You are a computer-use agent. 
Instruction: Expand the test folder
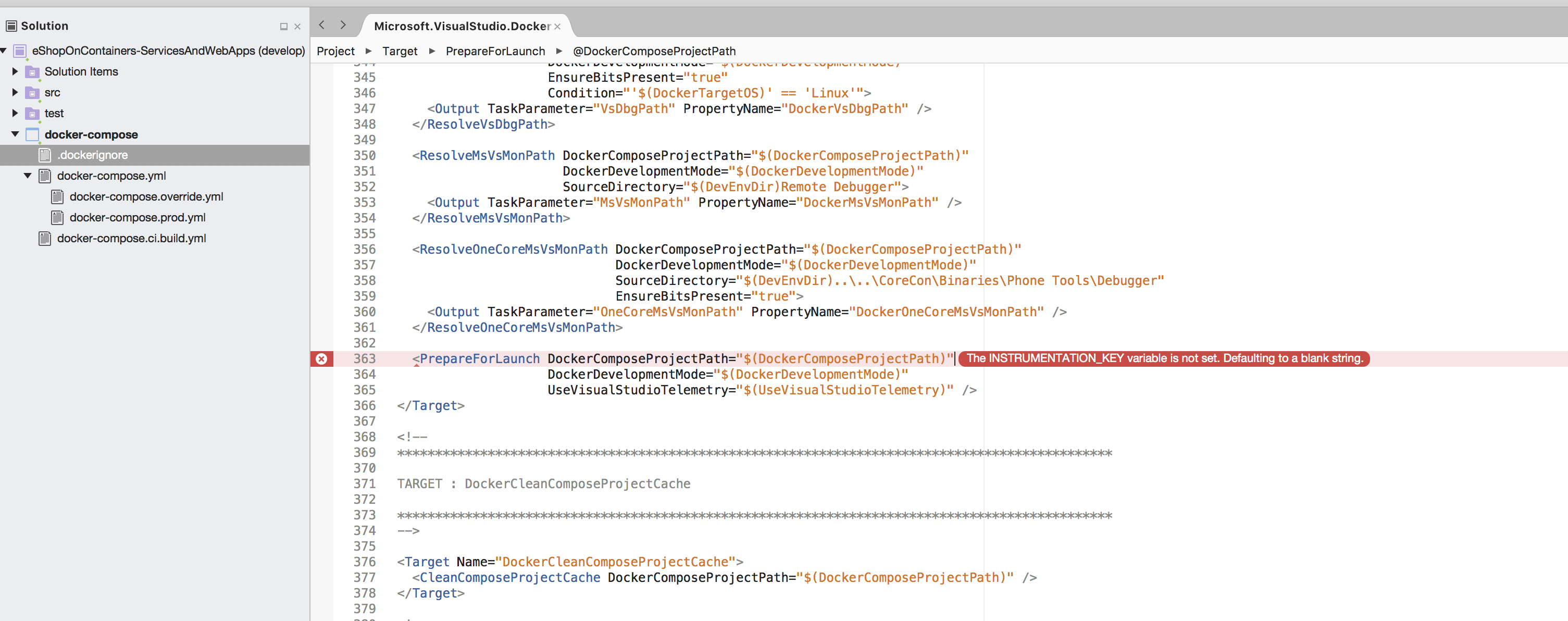tap(15, 113)
